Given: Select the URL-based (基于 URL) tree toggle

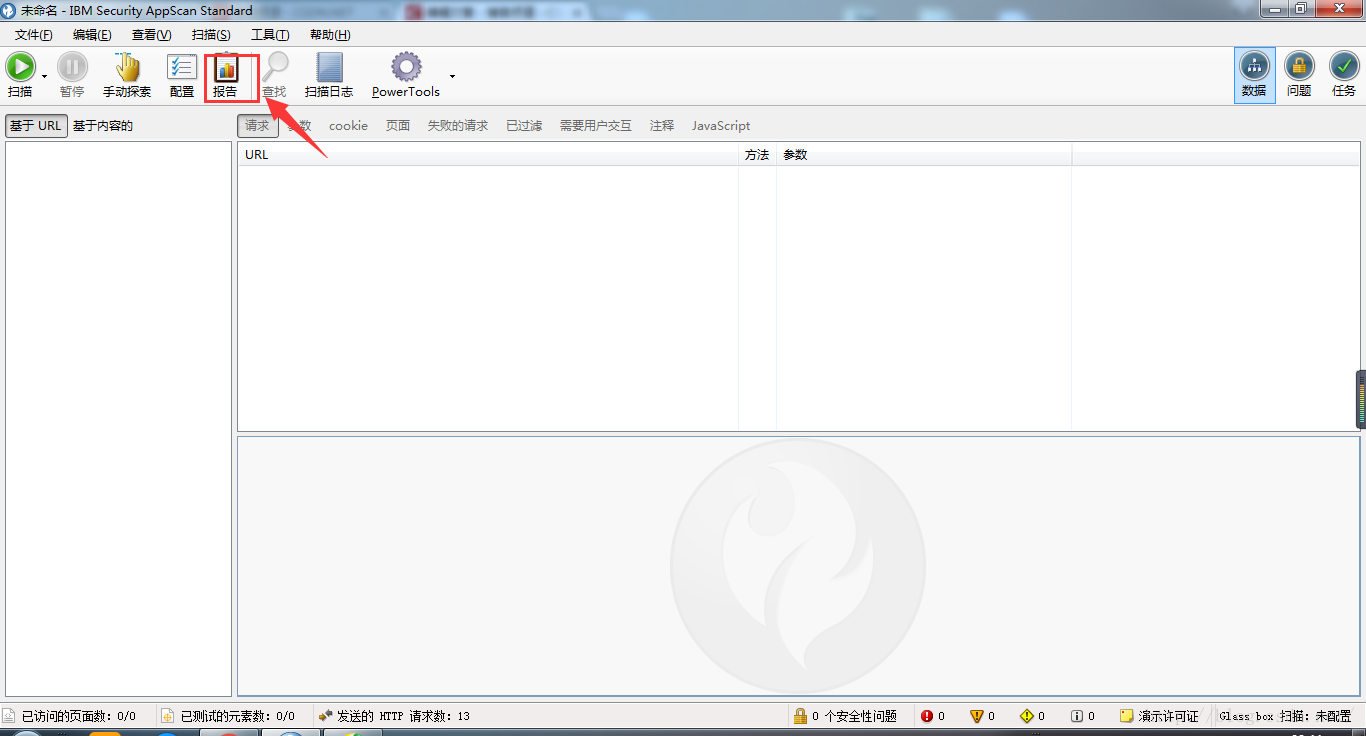Looking at the screenshot, I should click(36, 126).
